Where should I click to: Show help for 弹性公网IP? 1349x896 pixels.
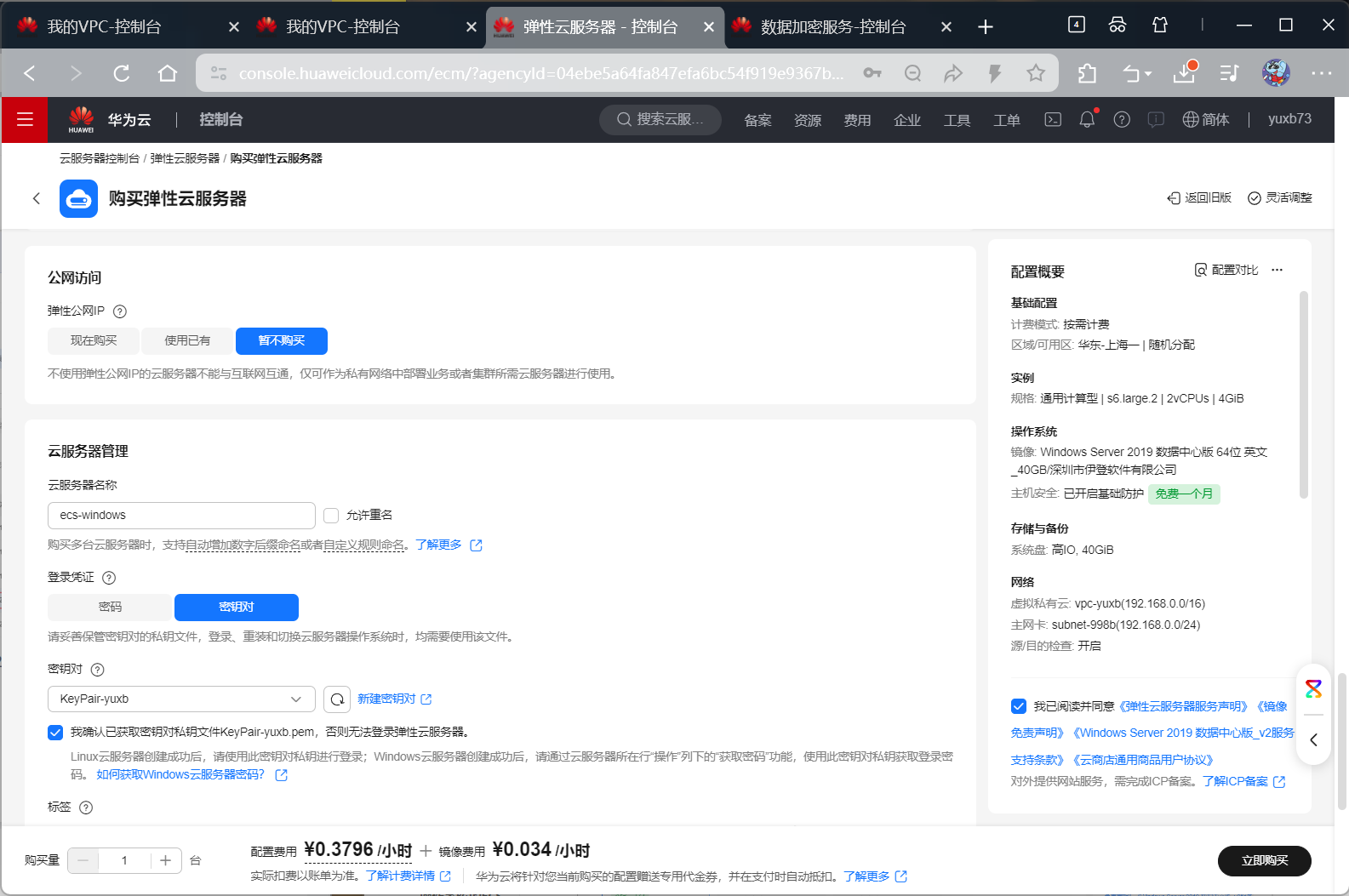click(x=120, y=311)
